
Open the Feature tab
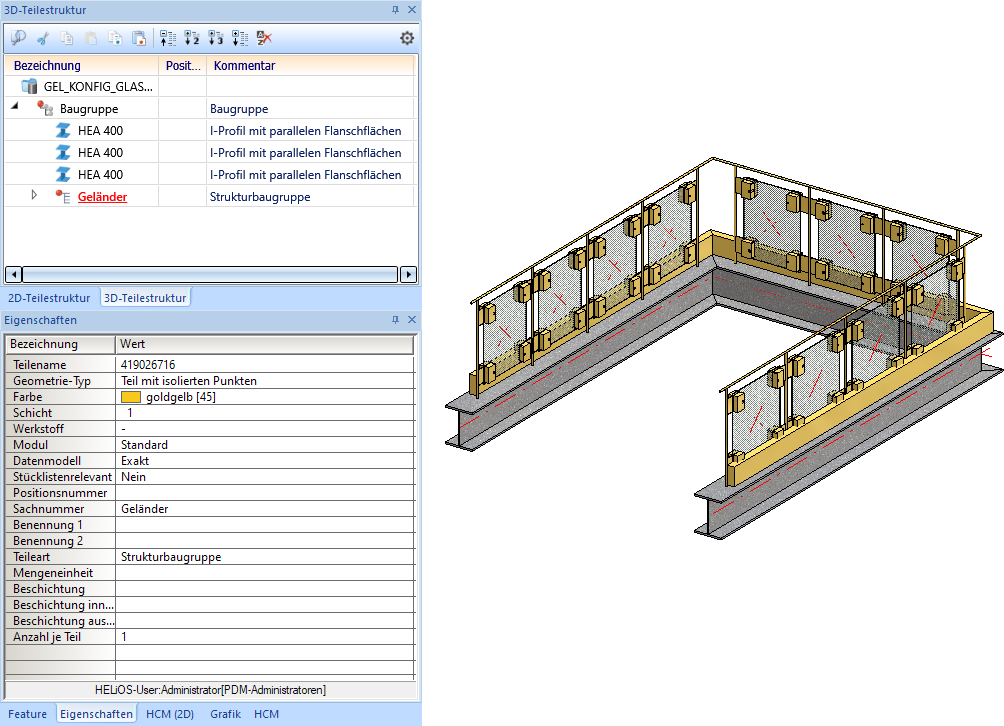(28, 714)
